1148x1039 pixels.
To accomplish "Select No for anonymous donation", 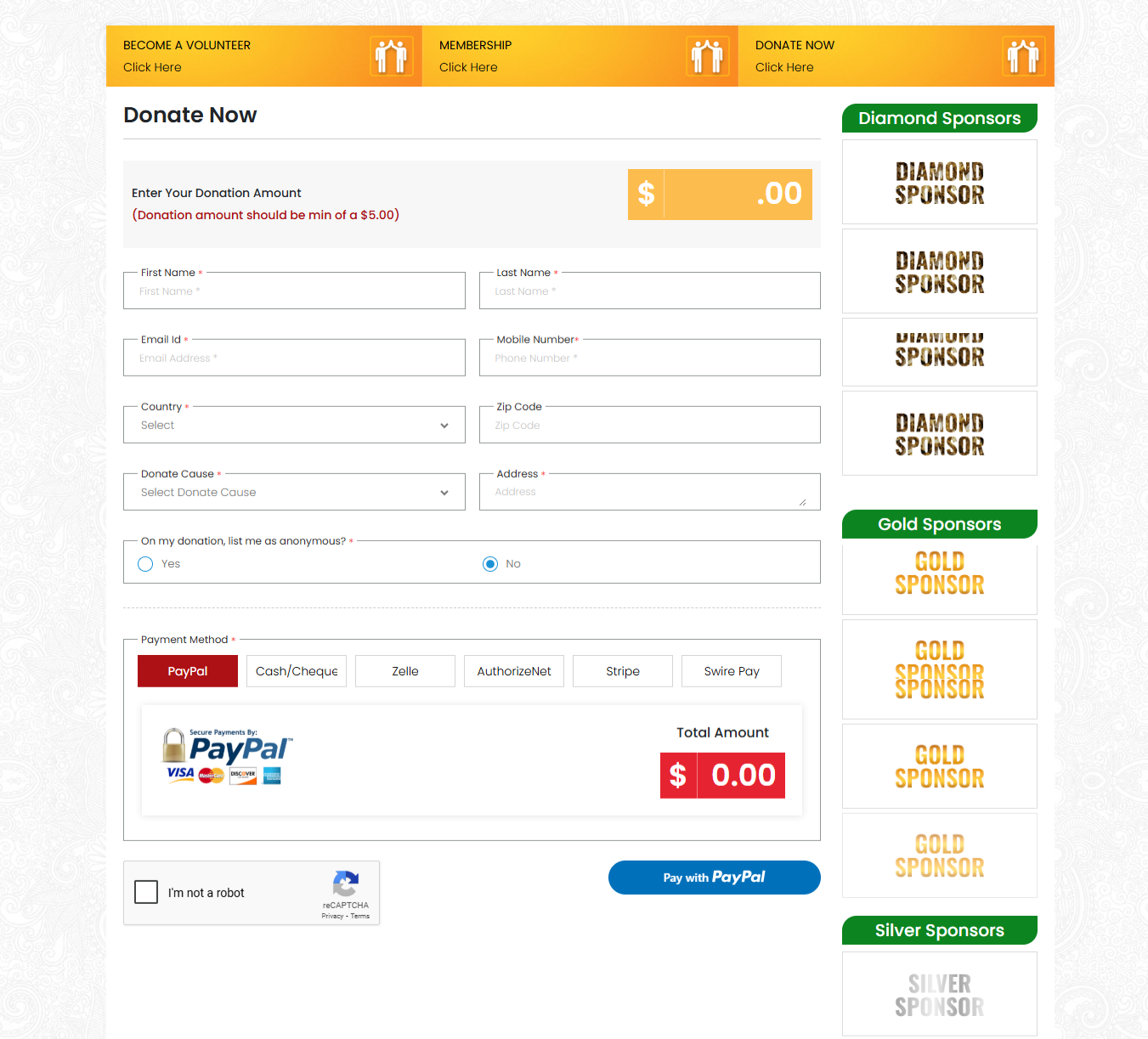I will click(490, 564).
